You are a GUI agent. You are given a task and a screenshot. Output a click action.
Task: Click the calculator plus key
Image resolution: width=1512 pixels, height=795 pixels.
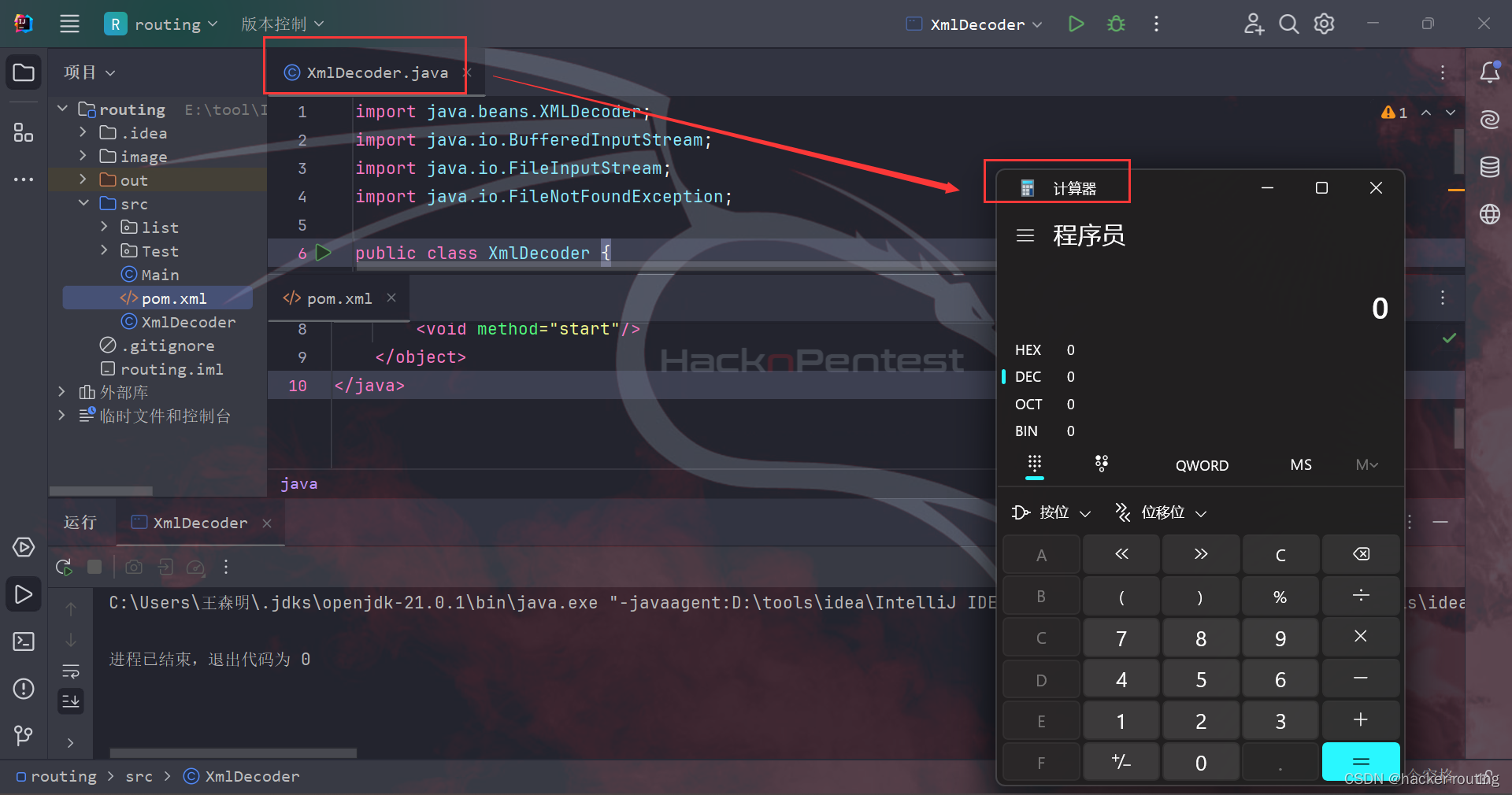click(x=1361, y=719)
